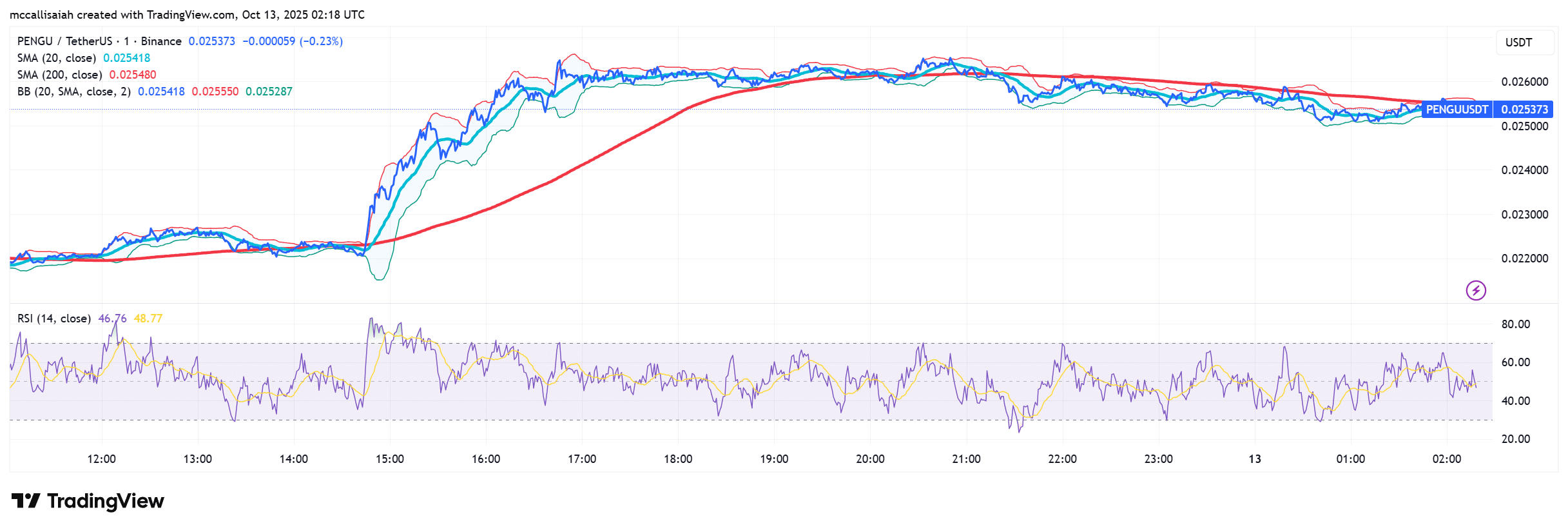Click the 80.00 RSI scale label

point(1515,324)
